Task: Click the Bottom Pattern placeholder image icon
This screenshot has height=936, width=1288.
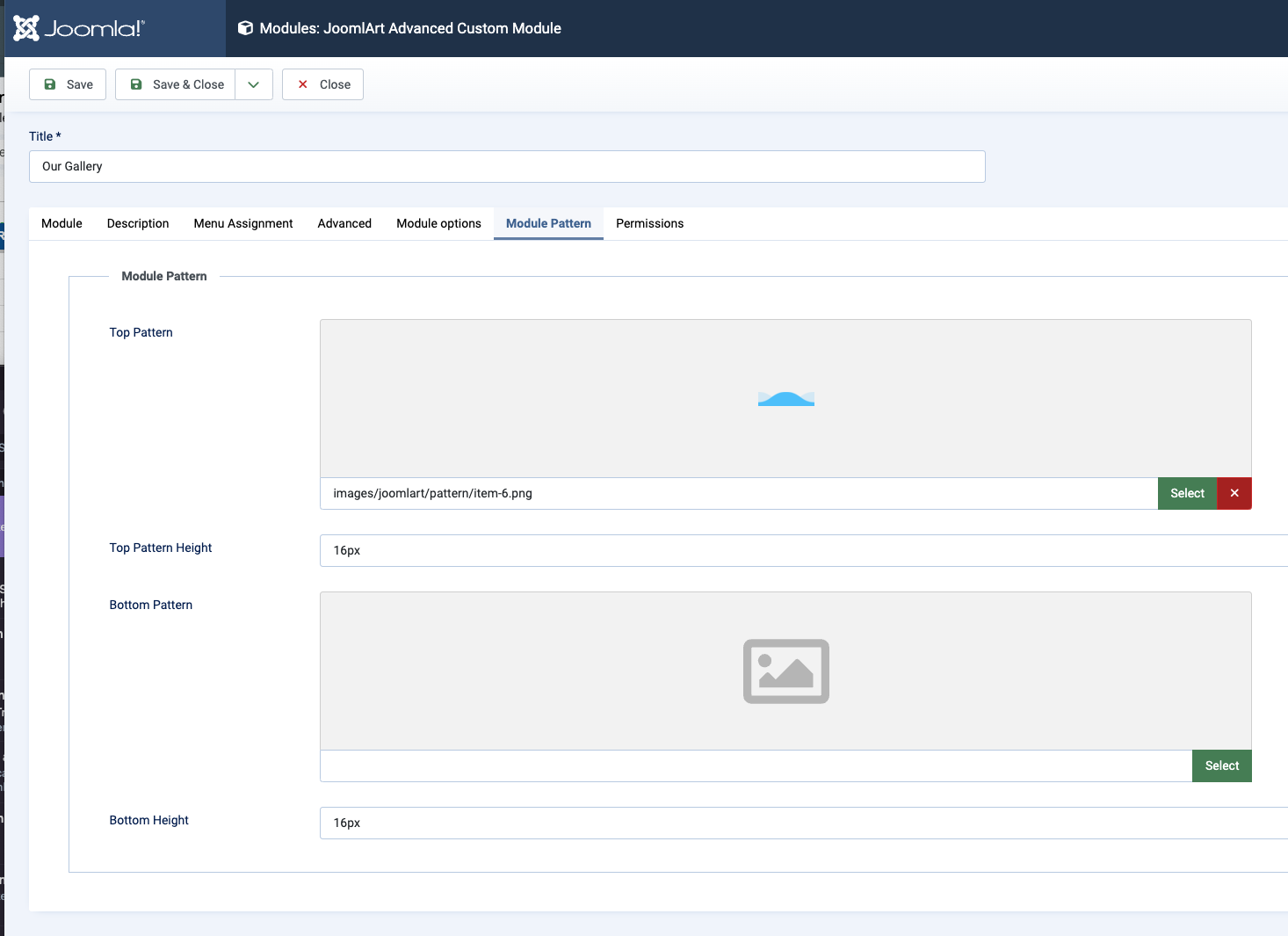Action: point(786,671)
